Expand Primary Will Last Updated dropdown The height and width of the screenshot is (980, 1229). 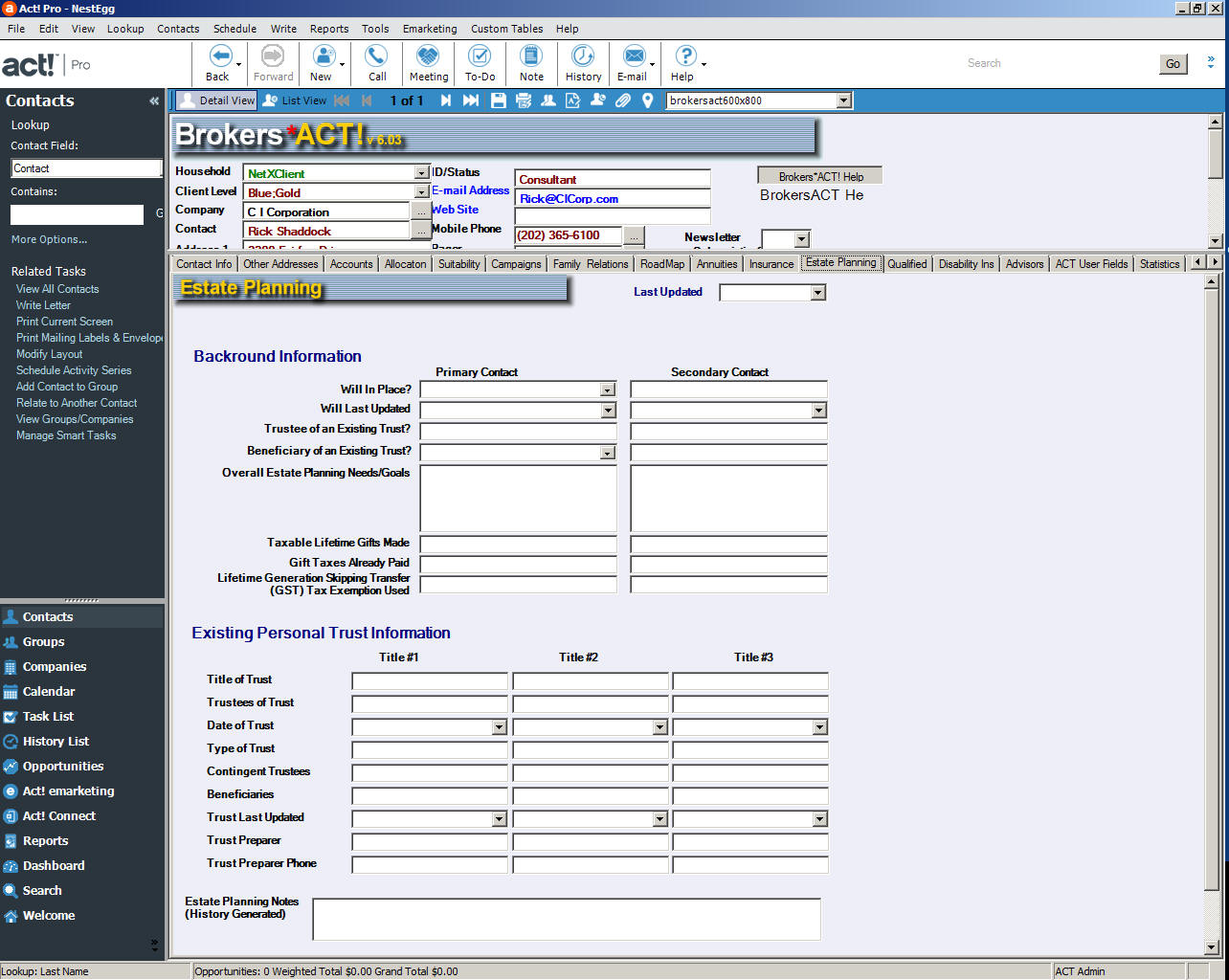click(x=608, y=411)
